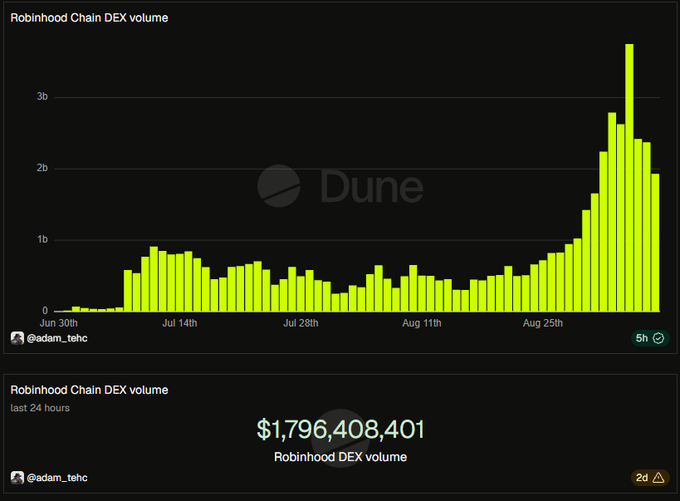The image size is (680, 501).
Task: Click the 'Jul 28th' x-axis label
Action: [301, 323]
